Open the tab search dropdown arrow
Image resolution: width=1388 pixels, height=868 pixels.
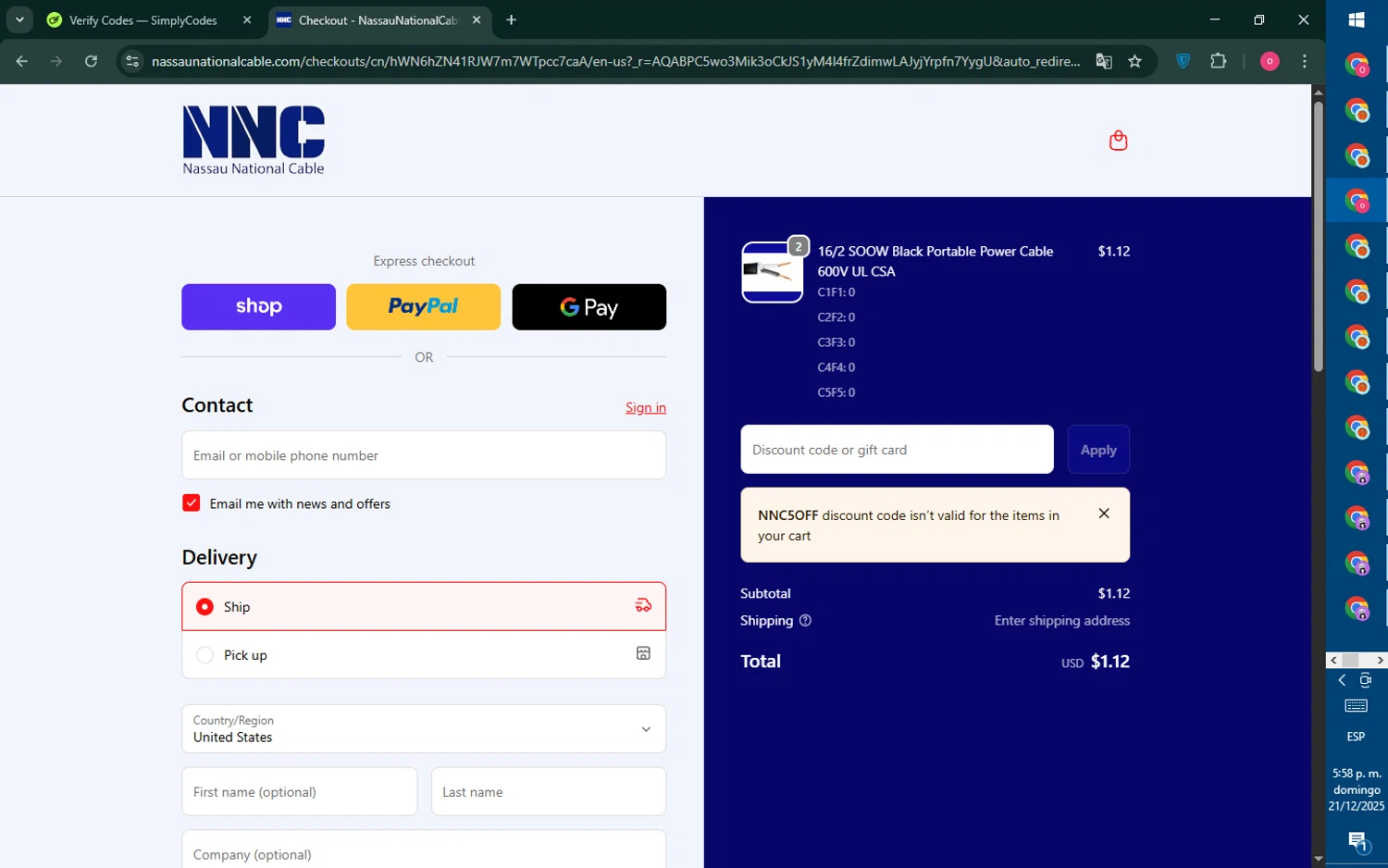[19, 19]
